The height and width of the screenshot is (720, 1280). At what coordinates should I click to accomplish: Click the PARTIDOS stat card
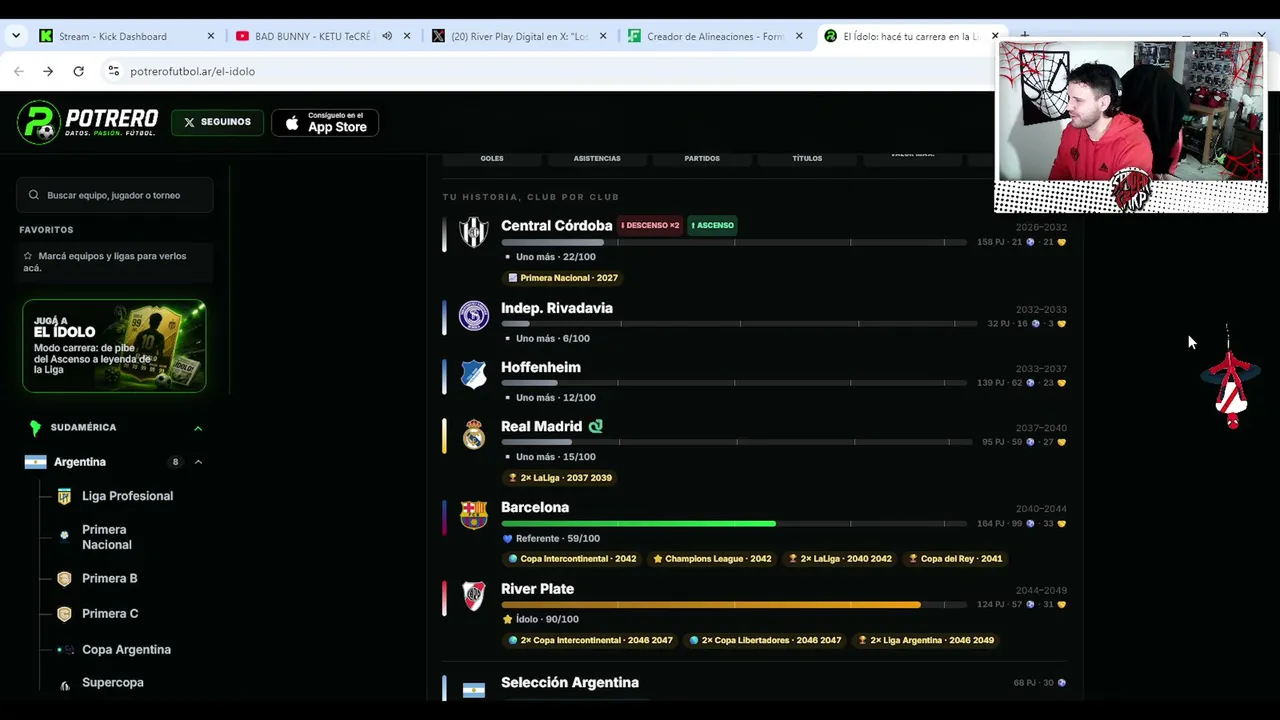click(702, 158)
